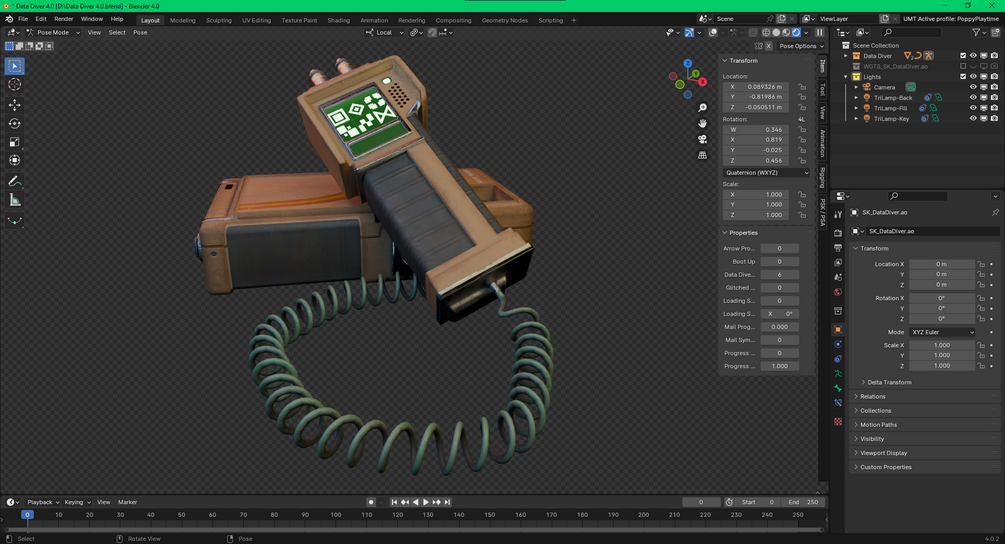Image resolution: width=1005 pixels, height=544 pixels.
Task: Open the Render menu
Action: point(63,19)
